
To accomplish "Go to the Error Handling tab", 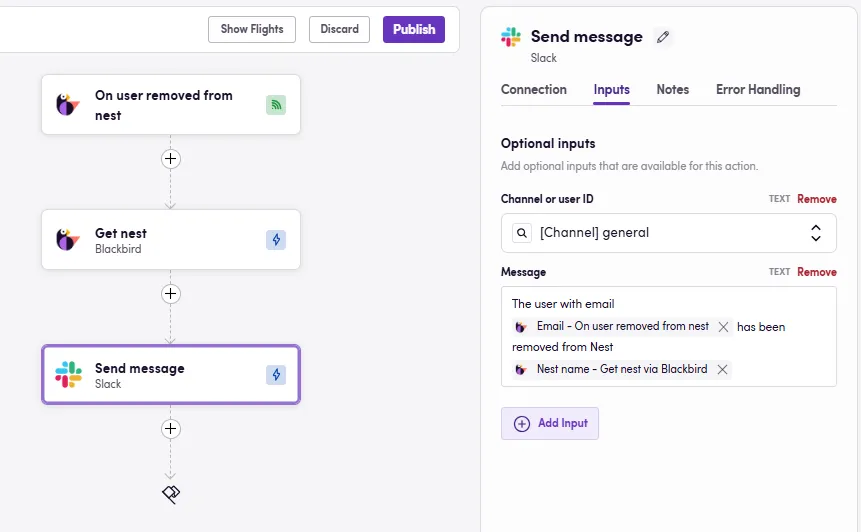I will click(758, 90).
